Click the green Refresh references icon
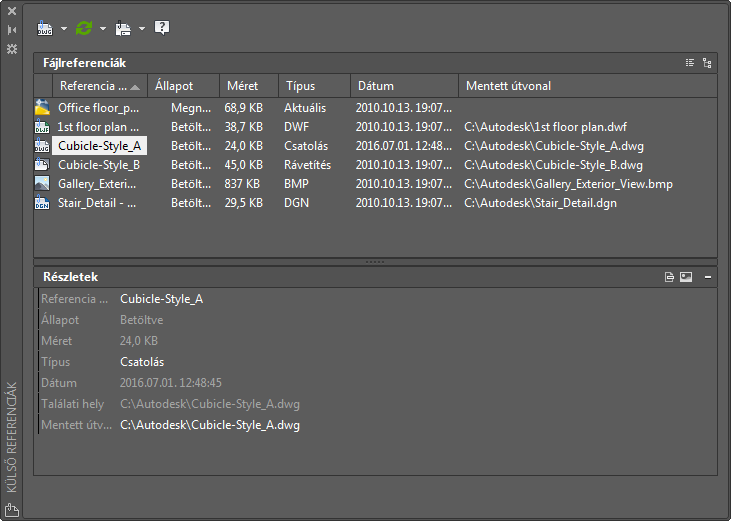Screen dimensions: 731x521 pyautogui.click(x=84, y=28)
